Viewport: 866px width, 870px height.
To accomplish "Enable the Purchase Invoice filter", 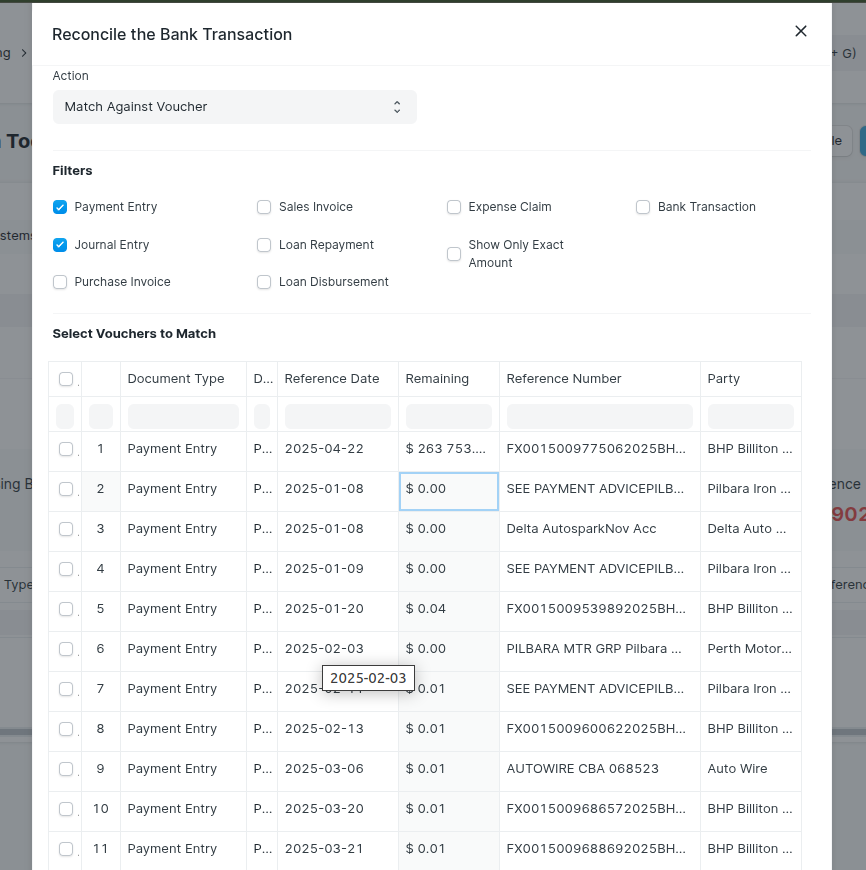I will [x=60, y=282].
